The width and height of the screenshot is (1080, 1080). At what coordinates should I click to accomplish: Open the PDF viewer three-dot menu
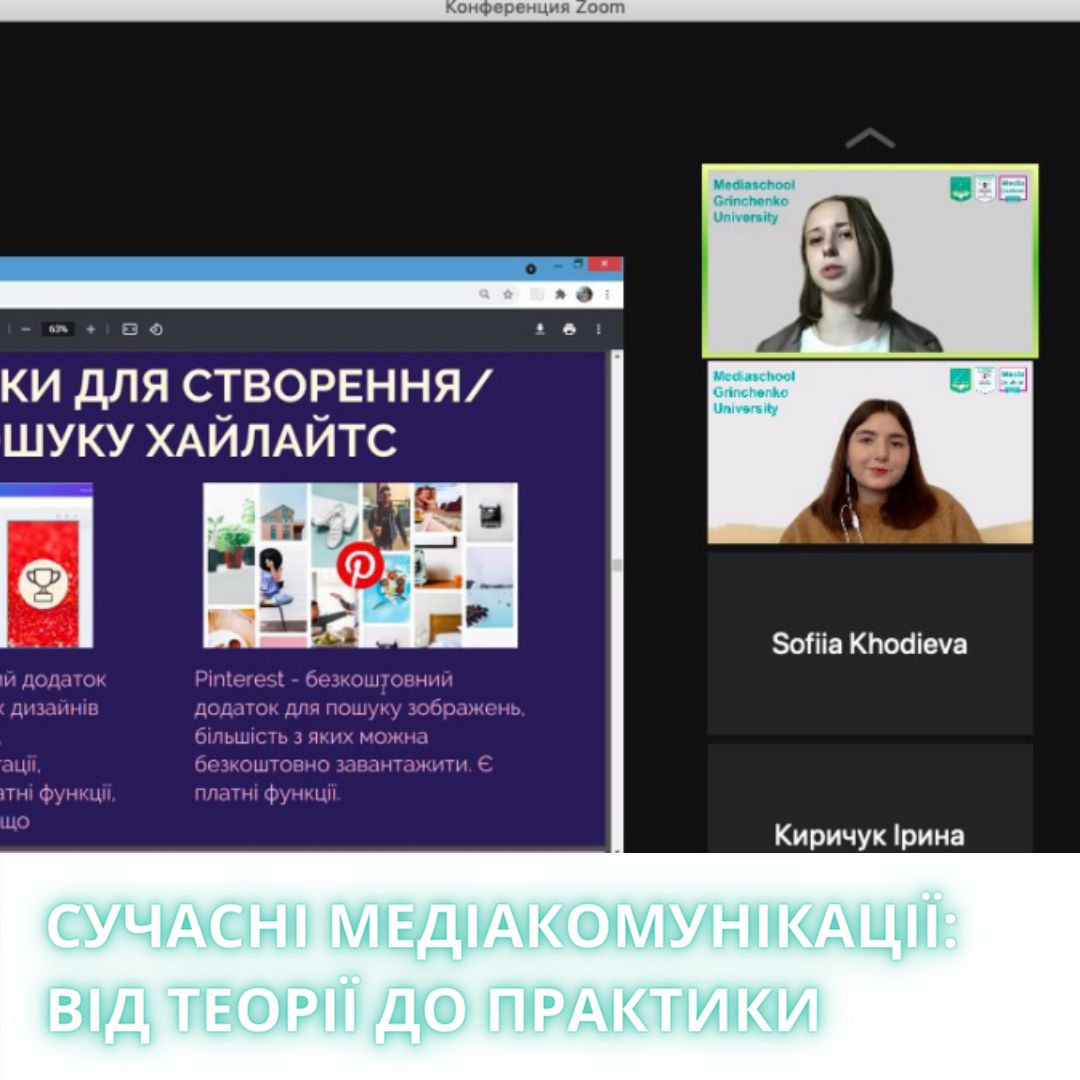(x=599, y=329)
